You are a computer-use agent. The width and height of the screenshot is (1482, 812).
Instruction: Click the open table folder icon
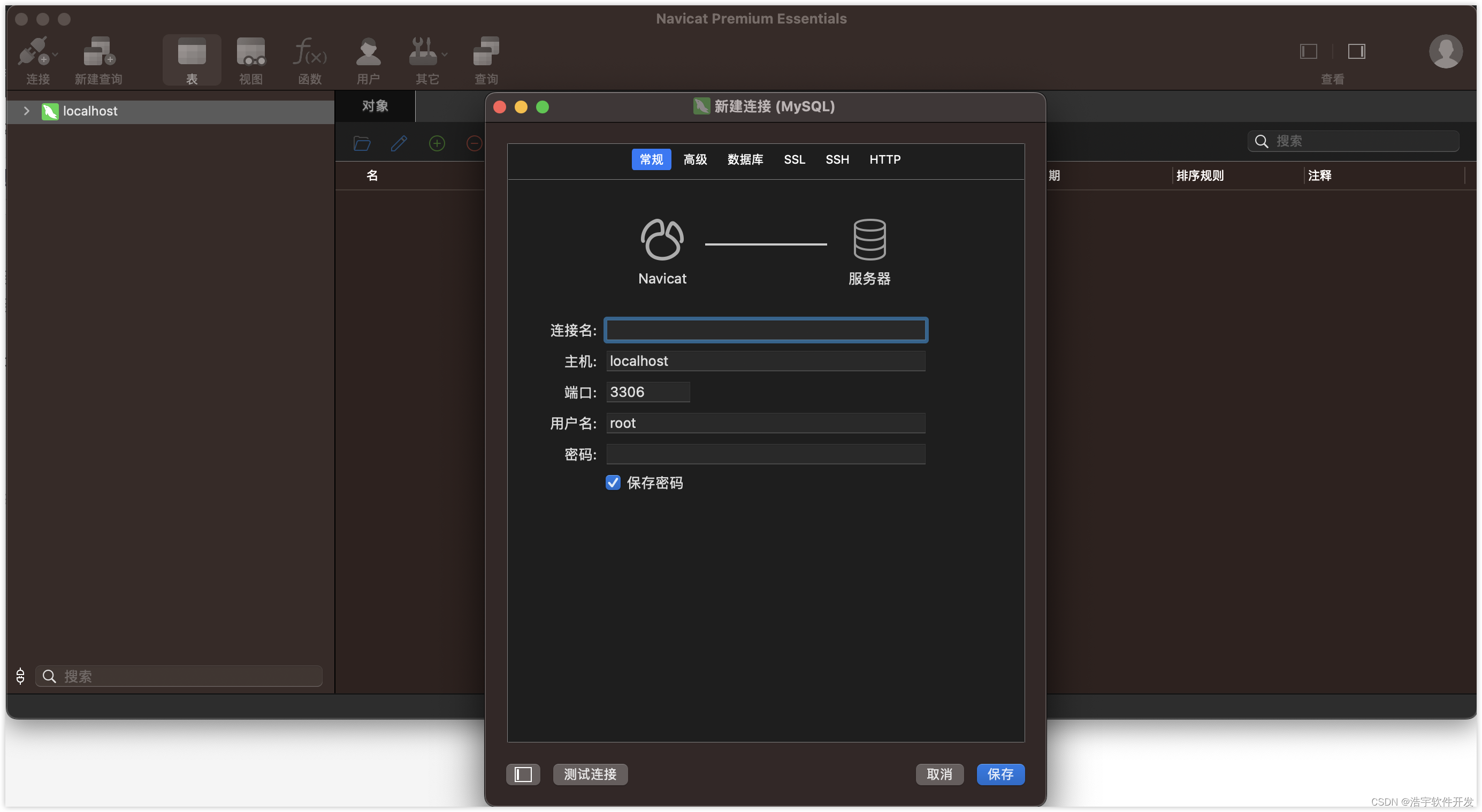362,143
